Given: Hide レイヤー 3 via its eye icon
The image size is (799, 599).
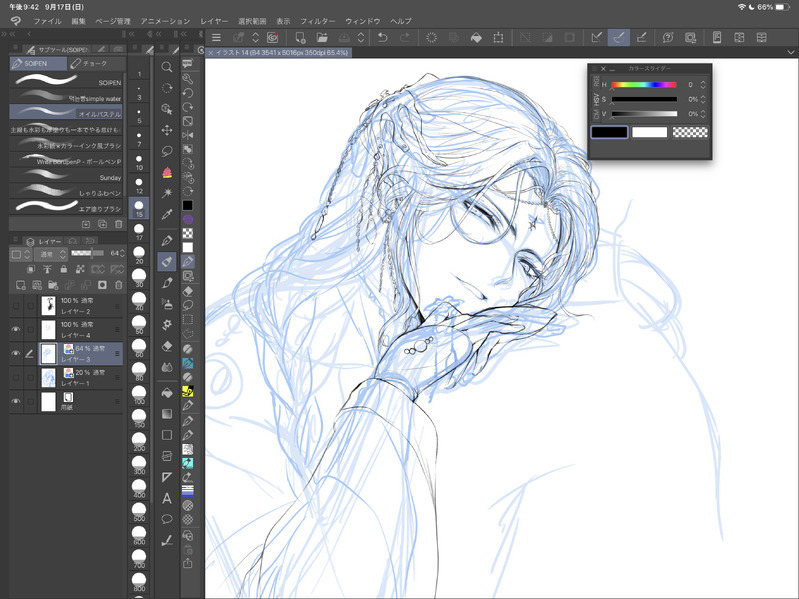Looking at the screenshot, I should tap(16, 353).
